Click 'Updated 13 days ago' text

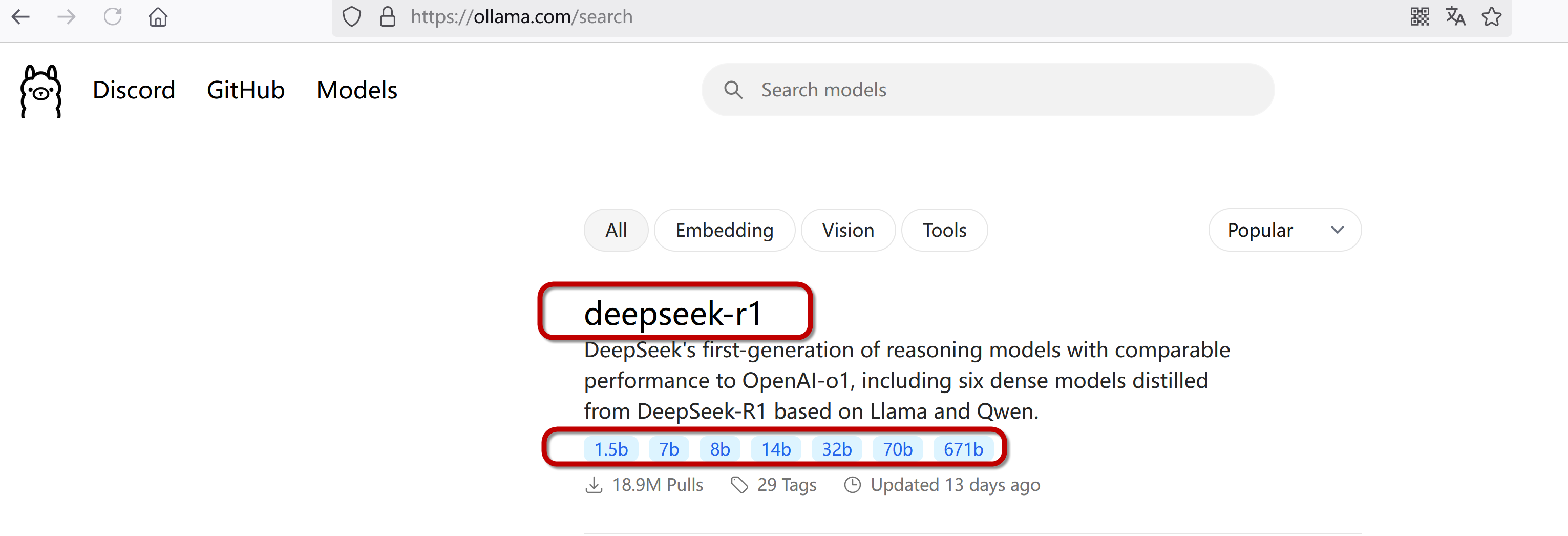(955, 485)
